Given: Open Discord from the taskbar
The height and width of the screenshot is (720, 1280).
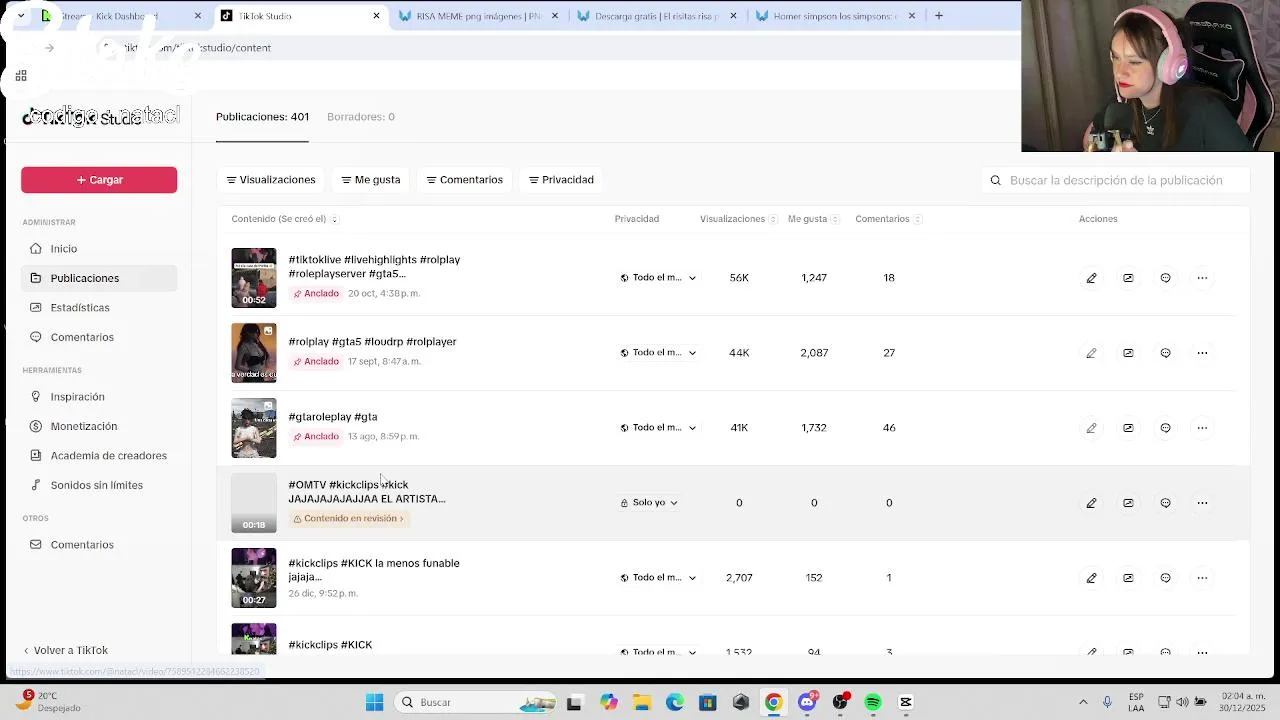Looking at the screenshot, I should tap(807, 702).
